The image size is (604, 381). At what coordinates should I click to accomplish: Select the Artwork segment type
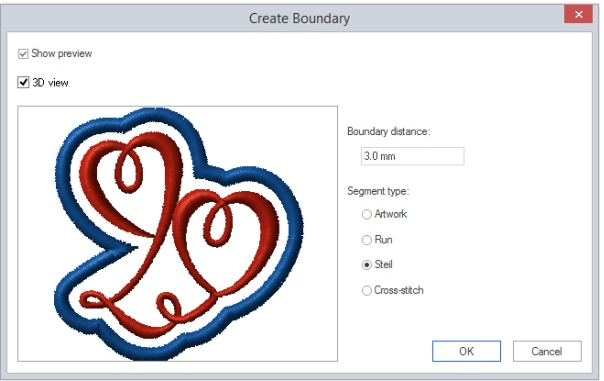point(367,214)
